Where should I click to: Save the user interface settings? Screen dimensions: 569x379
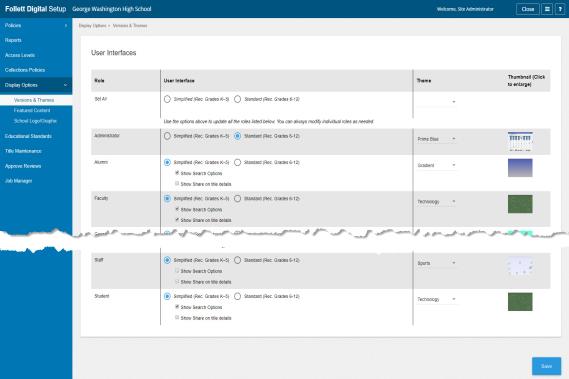coord(547,366)
